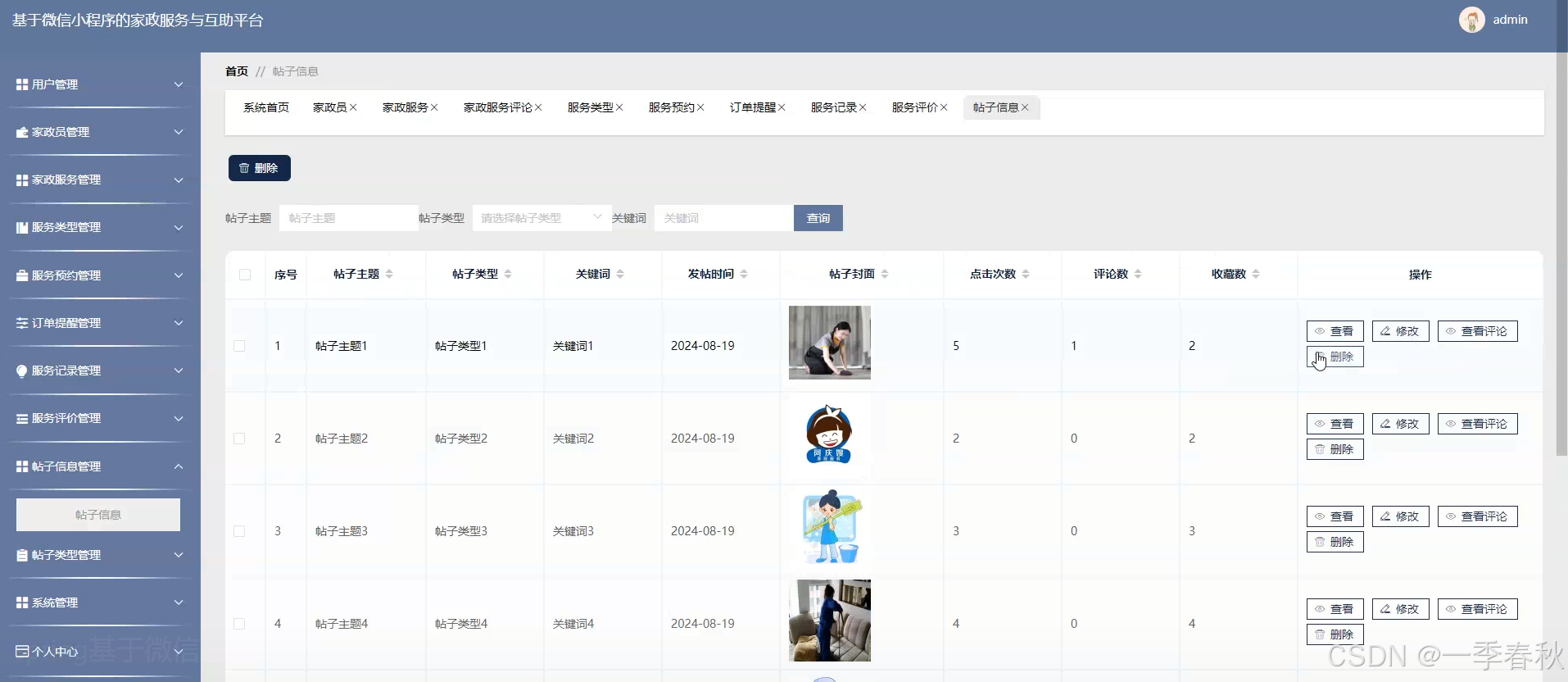Sort by 关键词 column arrows
Viewport: 1568px width, 682px height.
[x=620, y=274]
